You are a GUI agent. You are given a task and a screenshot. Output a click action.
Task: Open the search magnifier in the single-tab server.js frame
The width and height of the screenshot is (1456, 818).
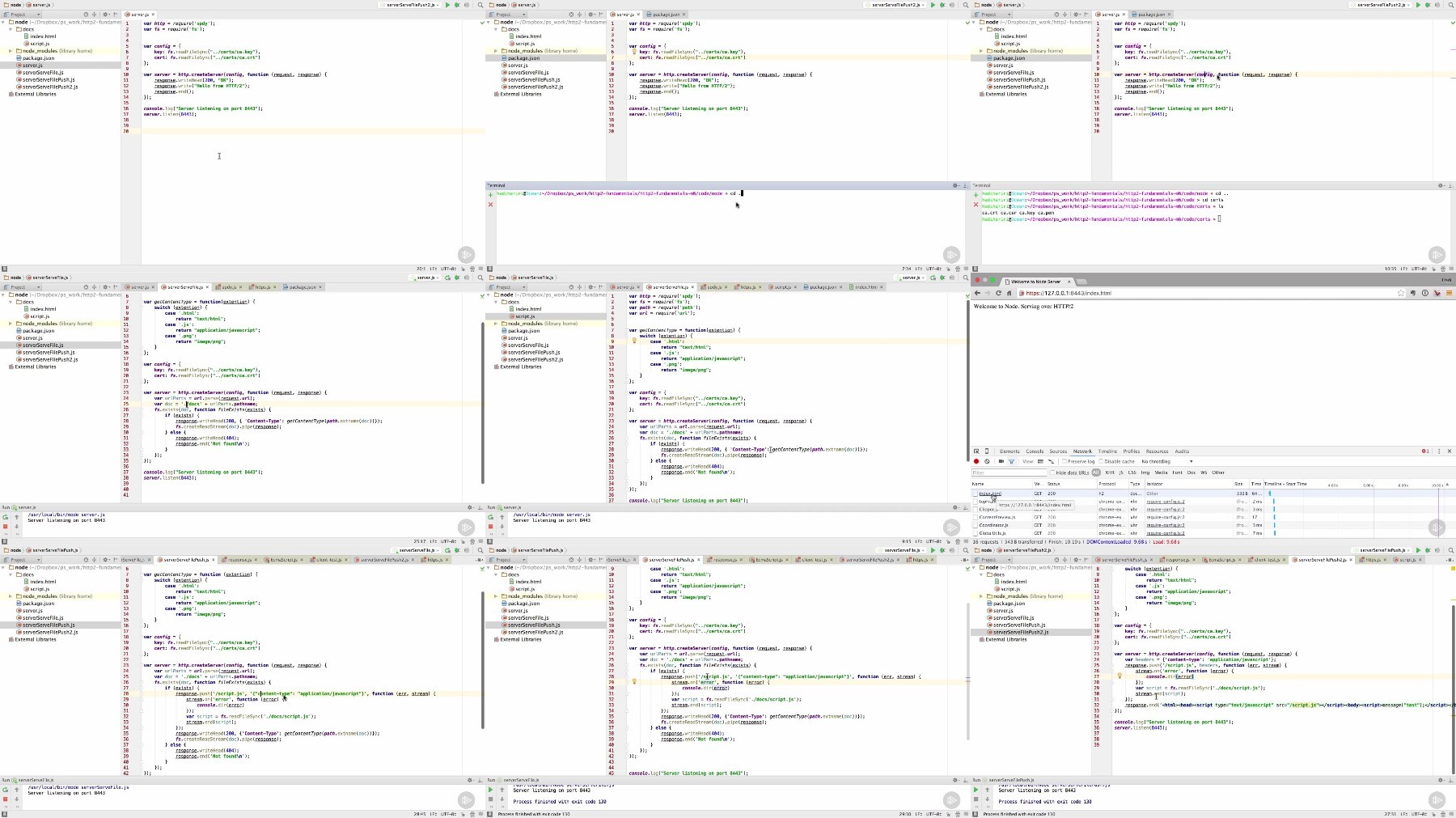coord(480,5)
